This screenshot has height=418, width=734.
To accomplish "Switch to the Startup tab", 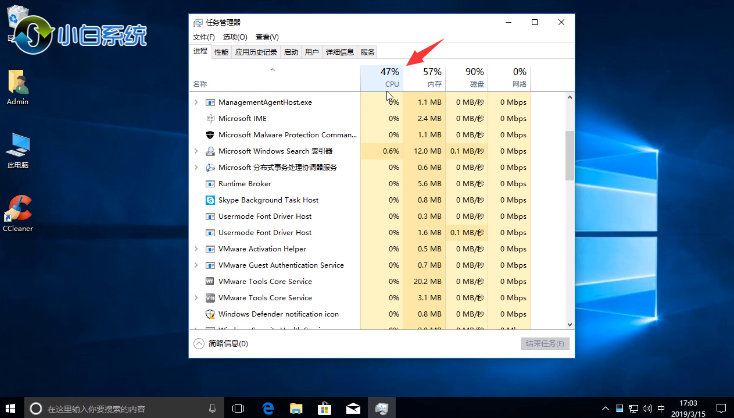I will pos(291,52).
